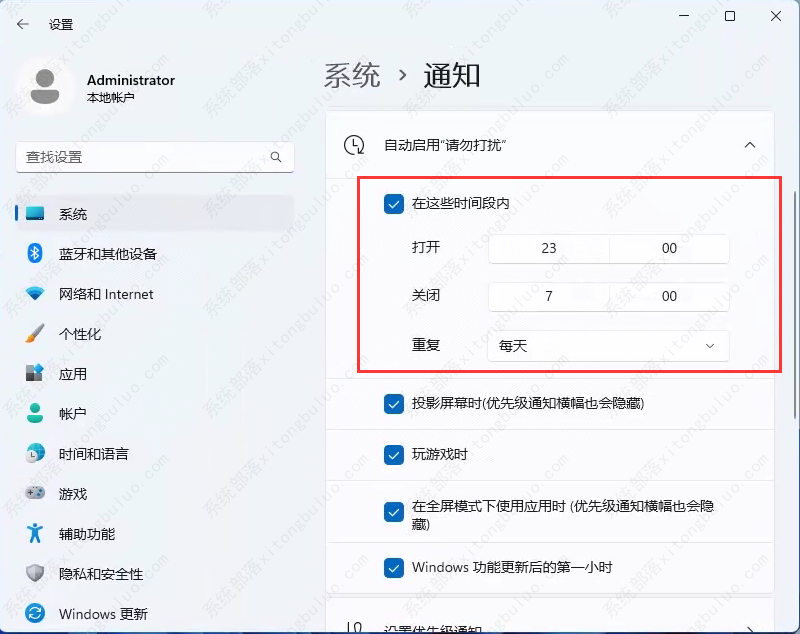Click the 系统 breadcrumb link
Image resolution: width=800 pixels, height=634 pixels.
pyautogui.click(x=352, y=75)
